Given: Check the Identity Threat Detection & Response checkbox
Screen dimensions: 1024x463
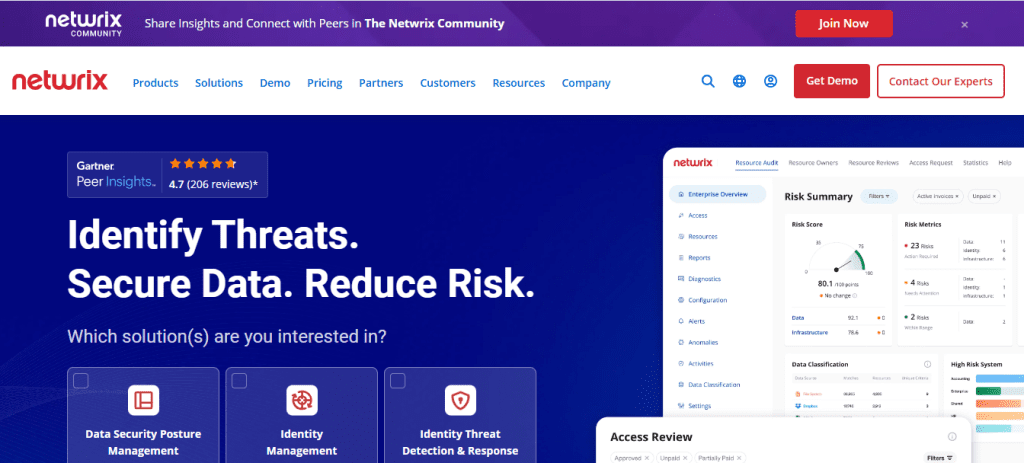Looking at the screenshot, I should click(398, 381).
